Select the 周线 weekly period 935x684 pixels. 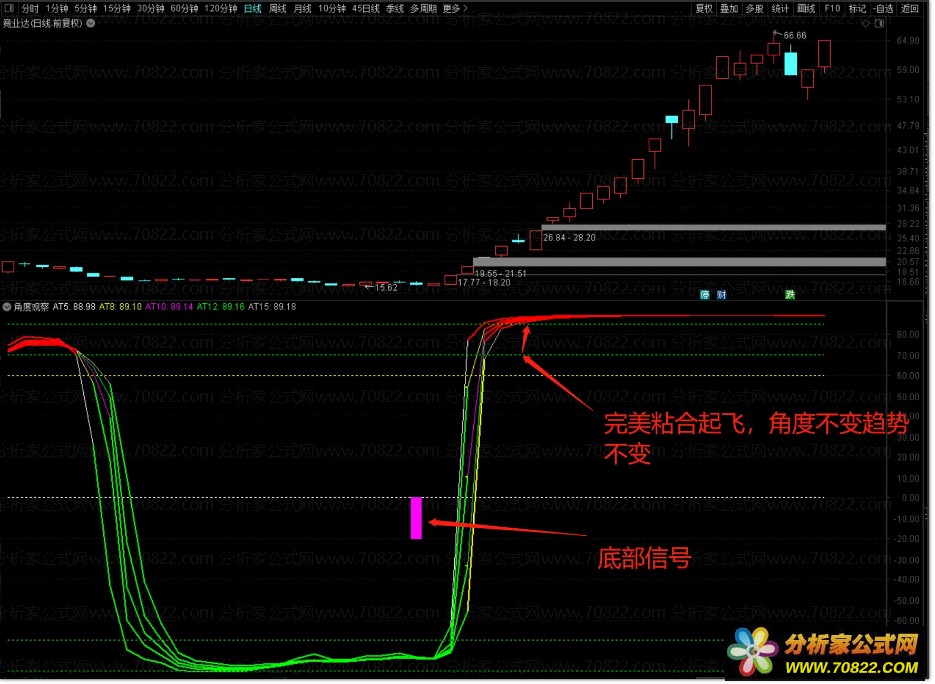coord(277,8)
